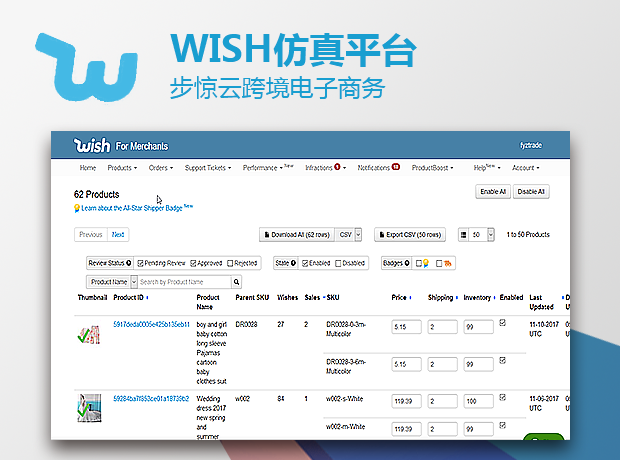Toggle Enabled checkbox for w002-s-White
The image size is (620, 460).
503,397
